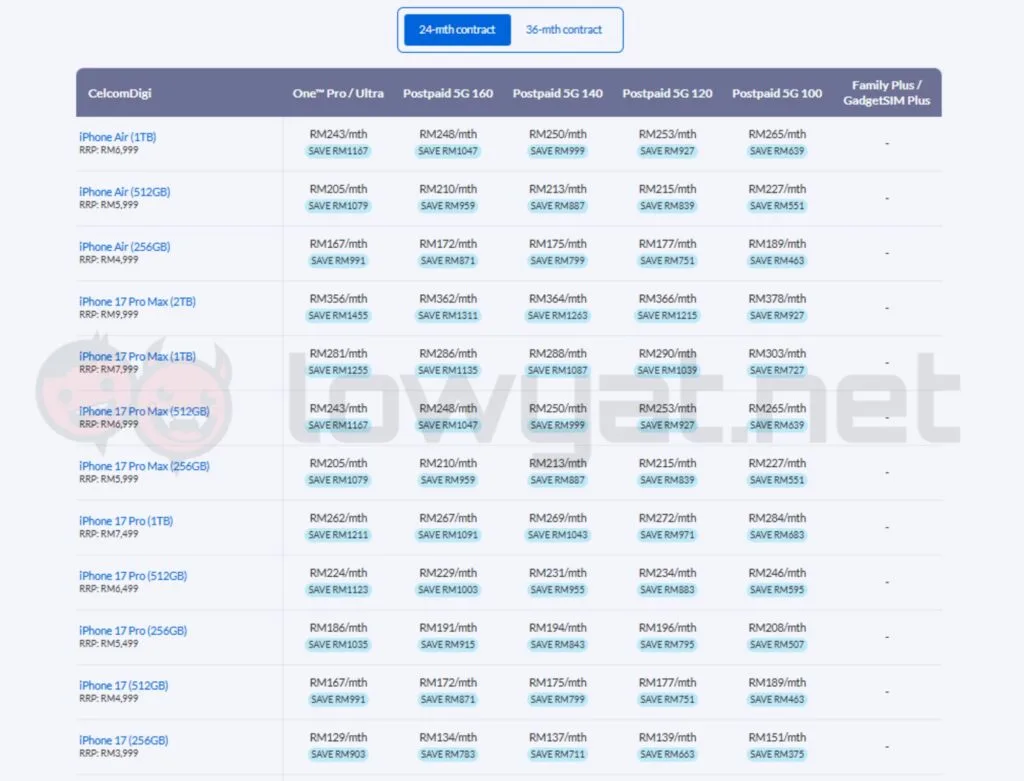Open the iPhone 17 Pro (256GB) link
Viewport: 1024px width, 781px height.
133,631
